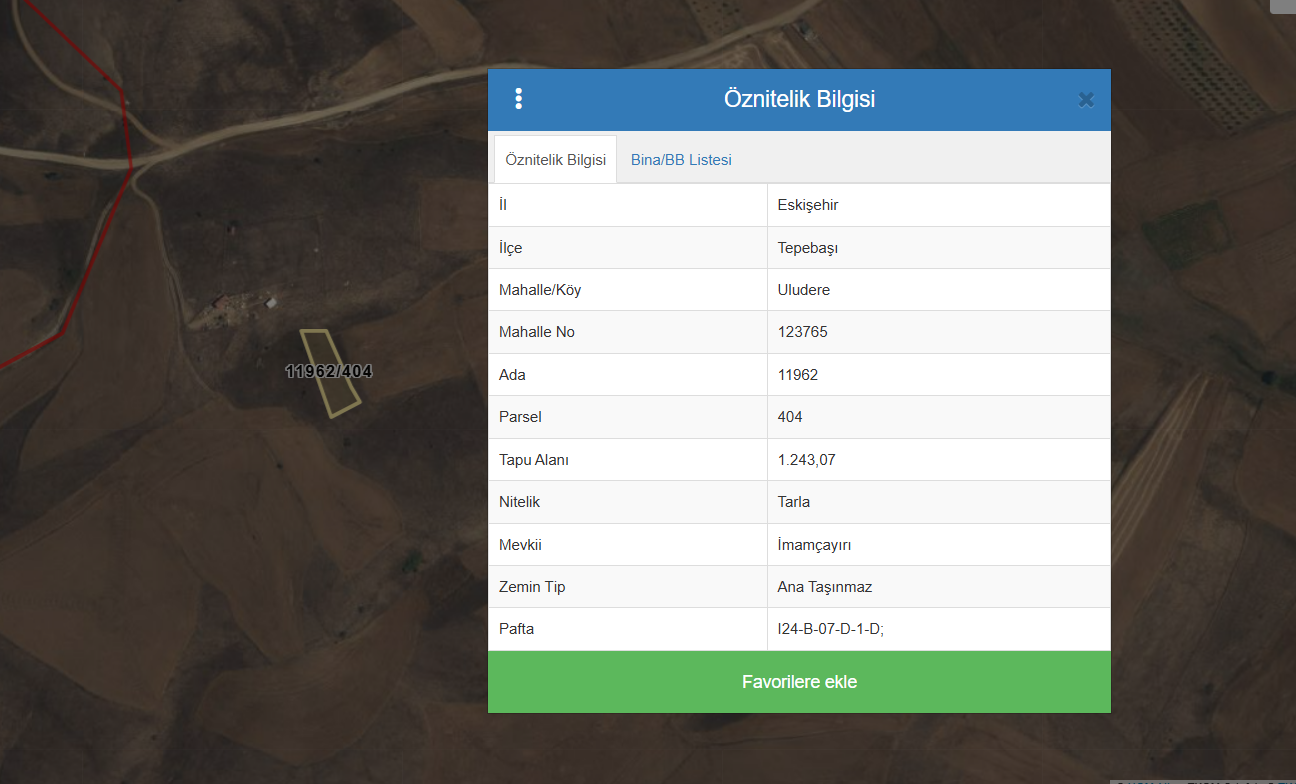
Task: Close the Öznitelik Bilgisi dialog
Action: (1086, 99)
